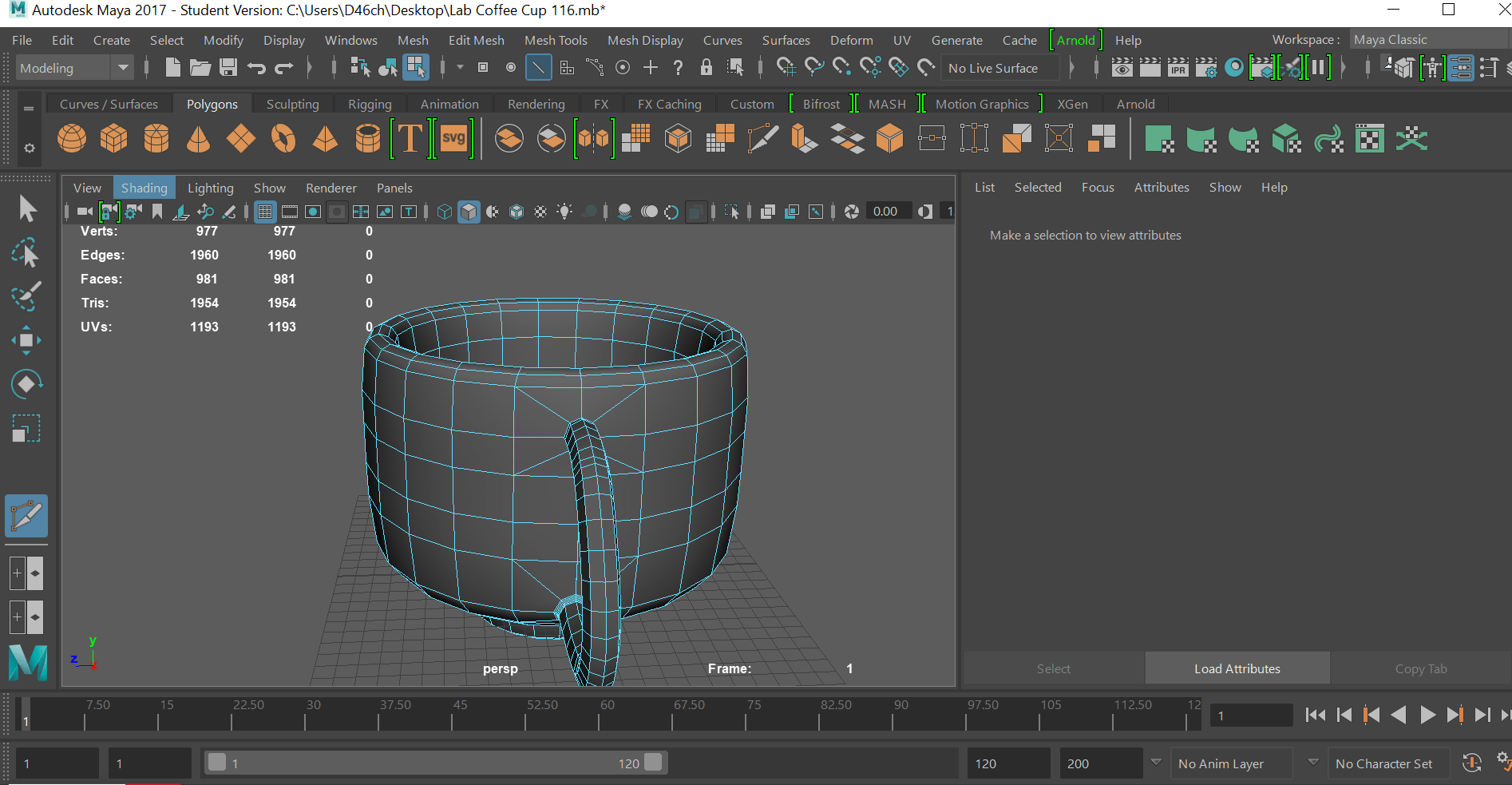Viewport: 1512px width, 785px height.
Task: Open the Modeling menu set dropdown
Action: pyautogui.click(x=73, y=69)
